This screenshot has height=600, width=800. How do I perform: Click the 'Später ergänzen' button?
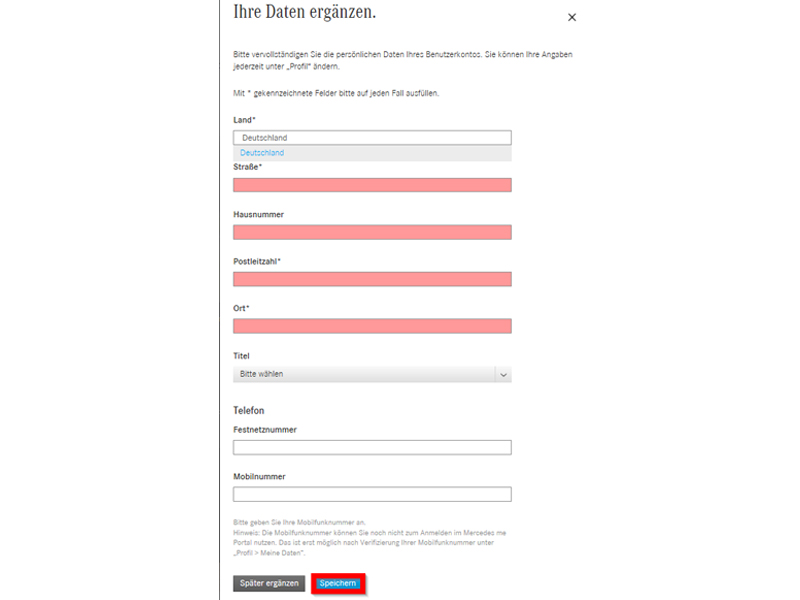(x=269, y=583)
